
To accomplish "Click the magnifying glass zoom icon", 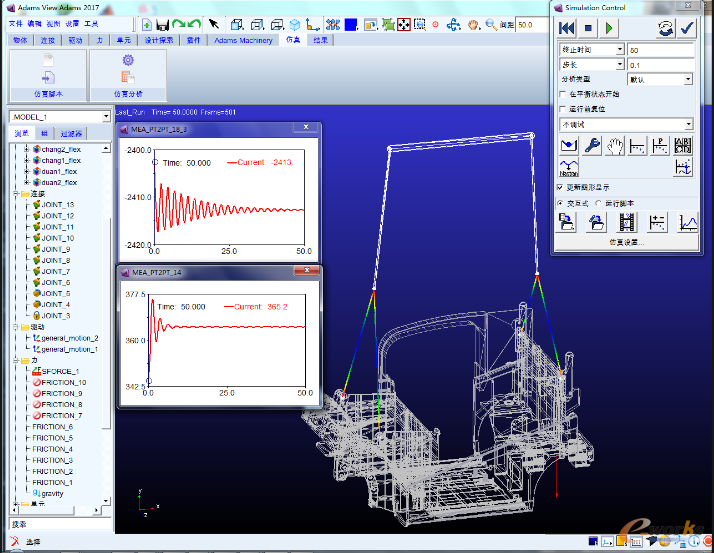I will click(491, 25).
